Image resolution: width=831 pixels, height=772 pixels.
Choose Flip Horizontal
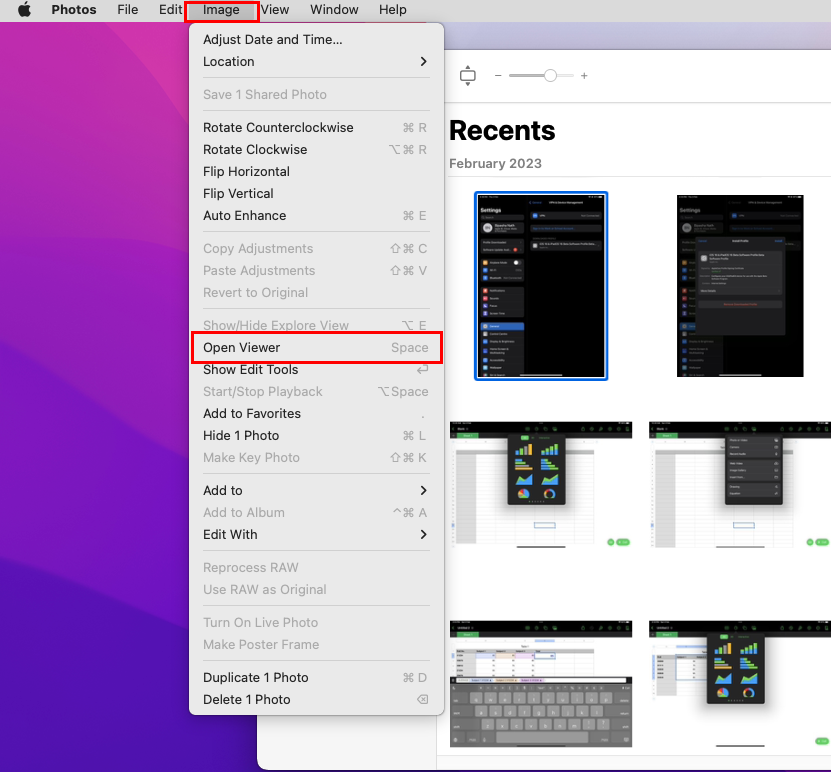[x=316, y=172]
